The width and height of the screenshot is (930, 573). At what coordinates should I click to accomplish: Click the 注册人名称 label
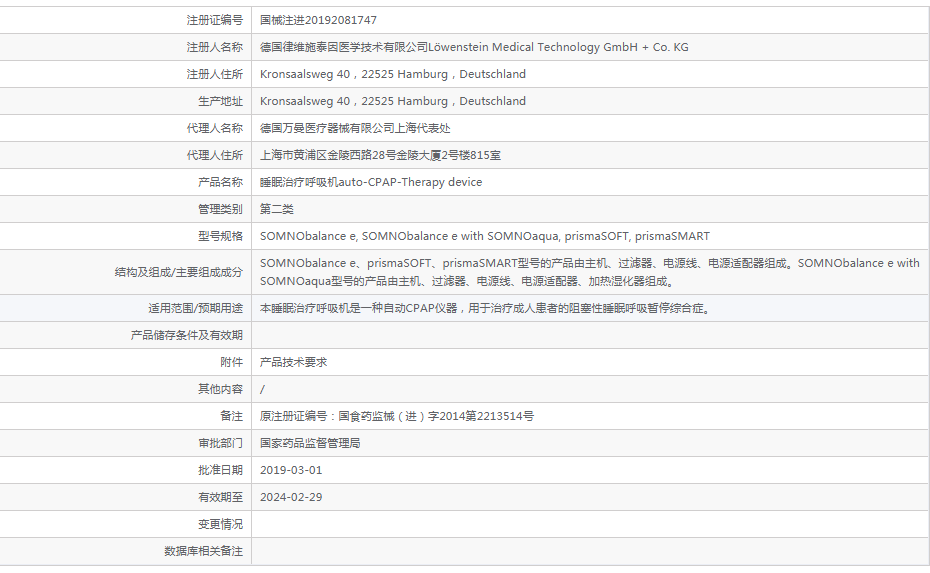215,47
